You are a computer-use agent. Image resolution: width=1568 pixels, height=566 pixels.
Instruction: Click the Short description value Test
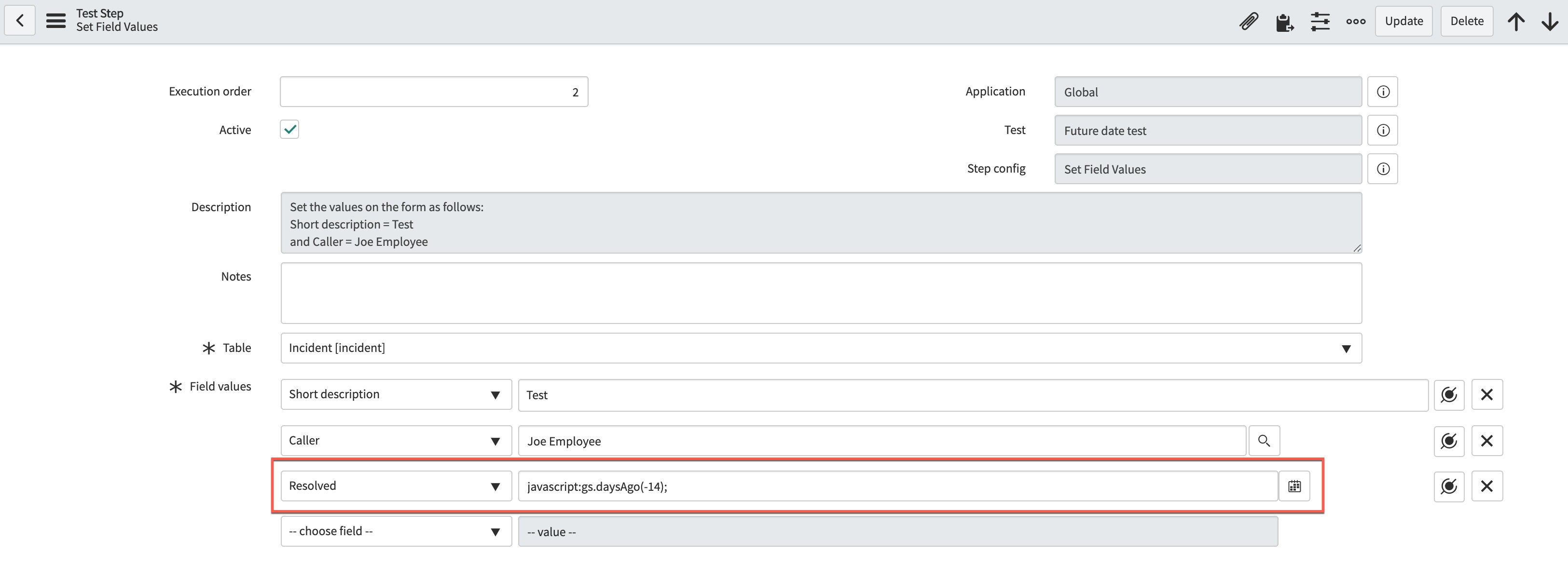[973, 394]
